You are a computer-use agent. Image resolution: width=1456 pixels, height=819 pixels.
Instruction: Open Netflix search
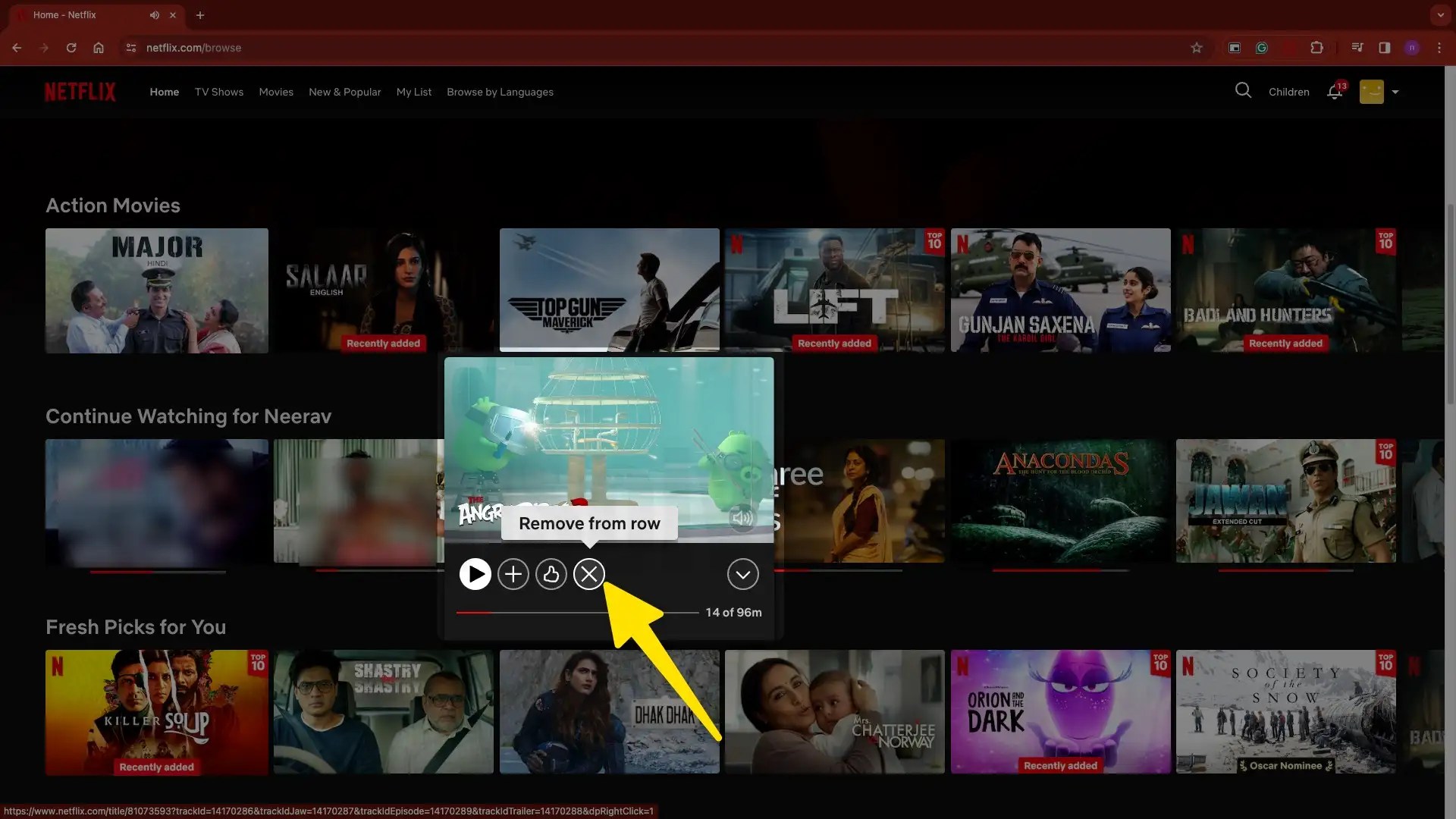1243,90
